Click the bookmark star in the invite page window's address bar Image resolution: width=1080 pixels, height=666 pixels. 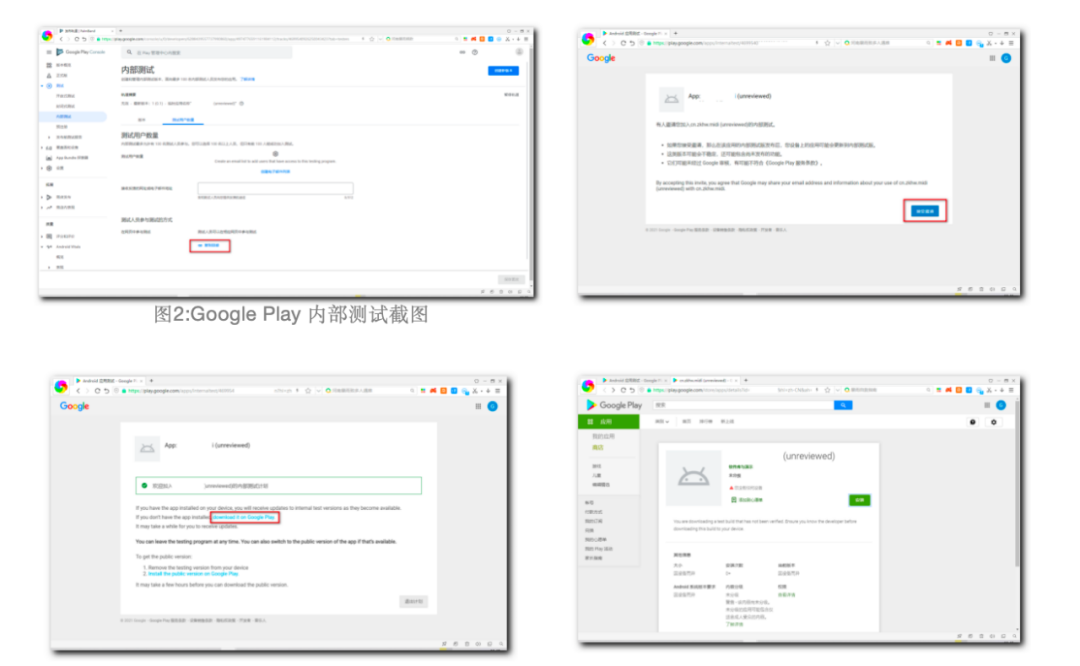(x=827, y=43)
